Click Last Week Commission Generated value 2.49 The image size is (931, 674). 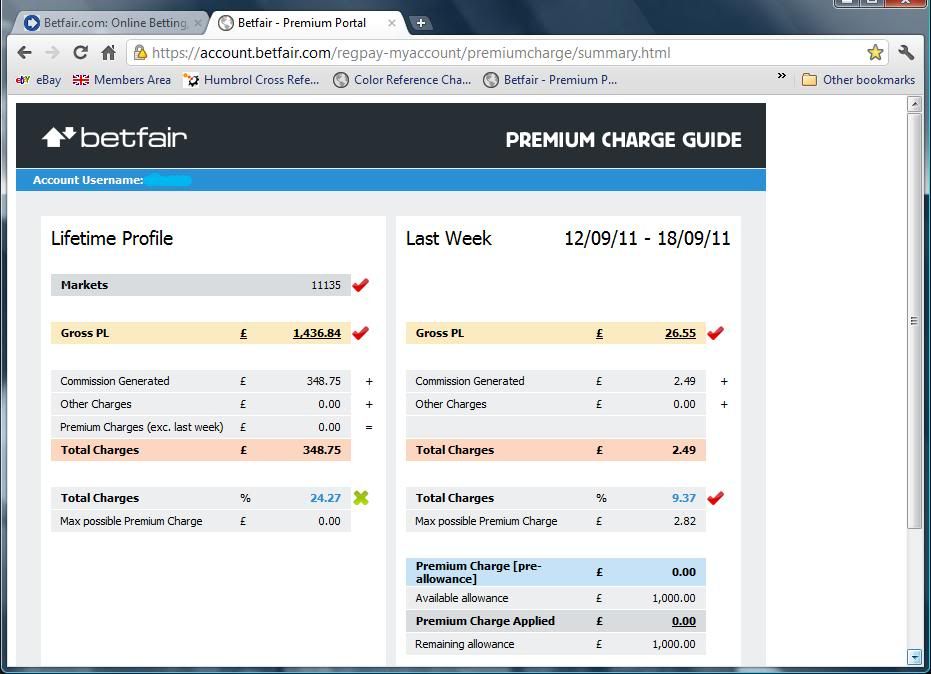[x=685, y=381]
